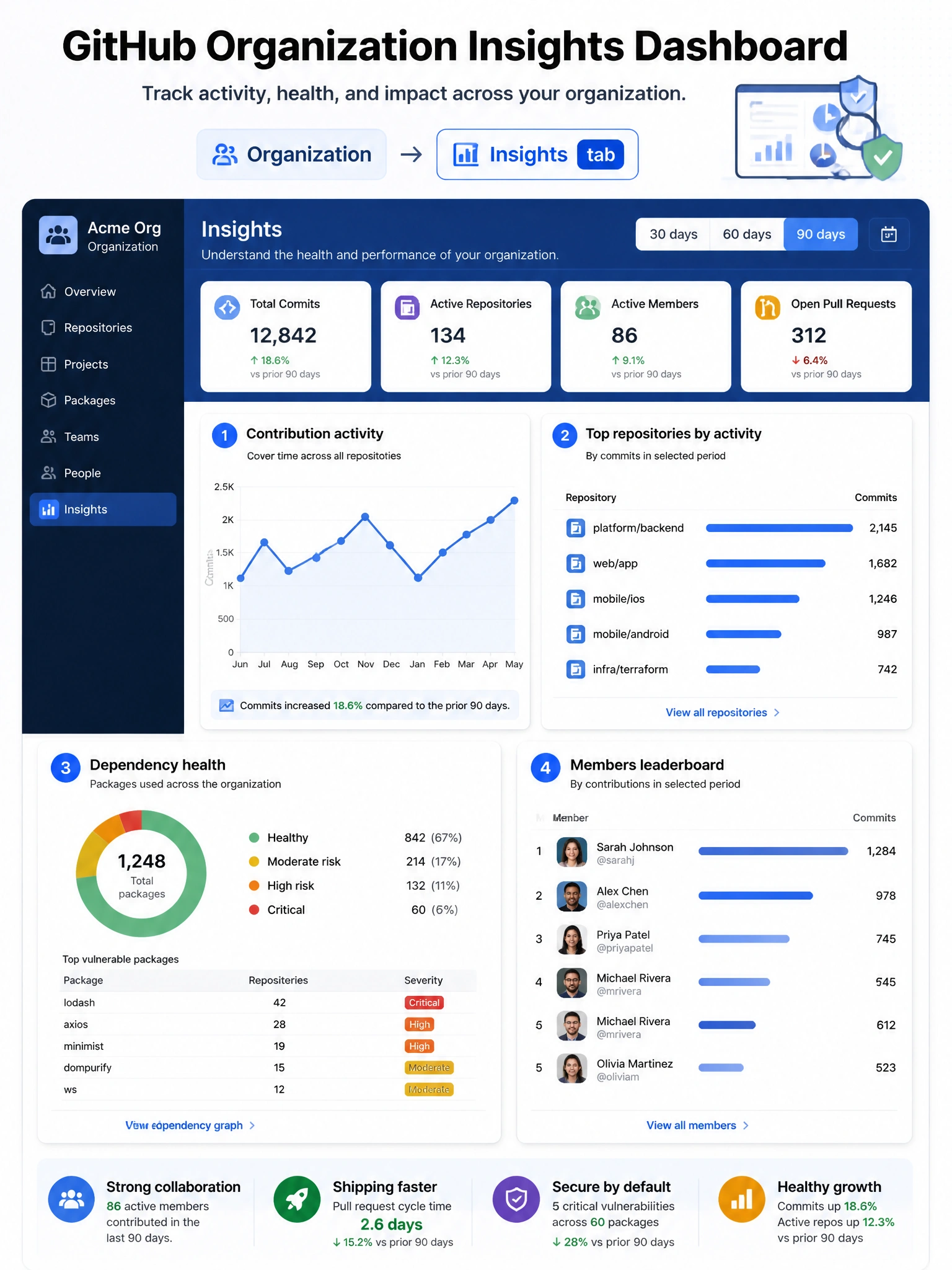Expand the View all members chevron
The image size is (952, 1270).
point(746,1126)
